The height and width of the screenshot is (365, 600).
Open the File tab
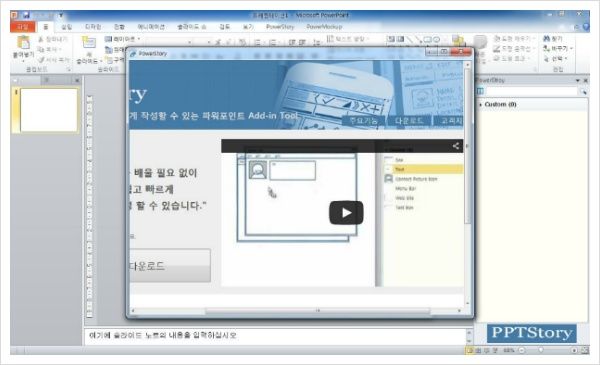[23, 27]
